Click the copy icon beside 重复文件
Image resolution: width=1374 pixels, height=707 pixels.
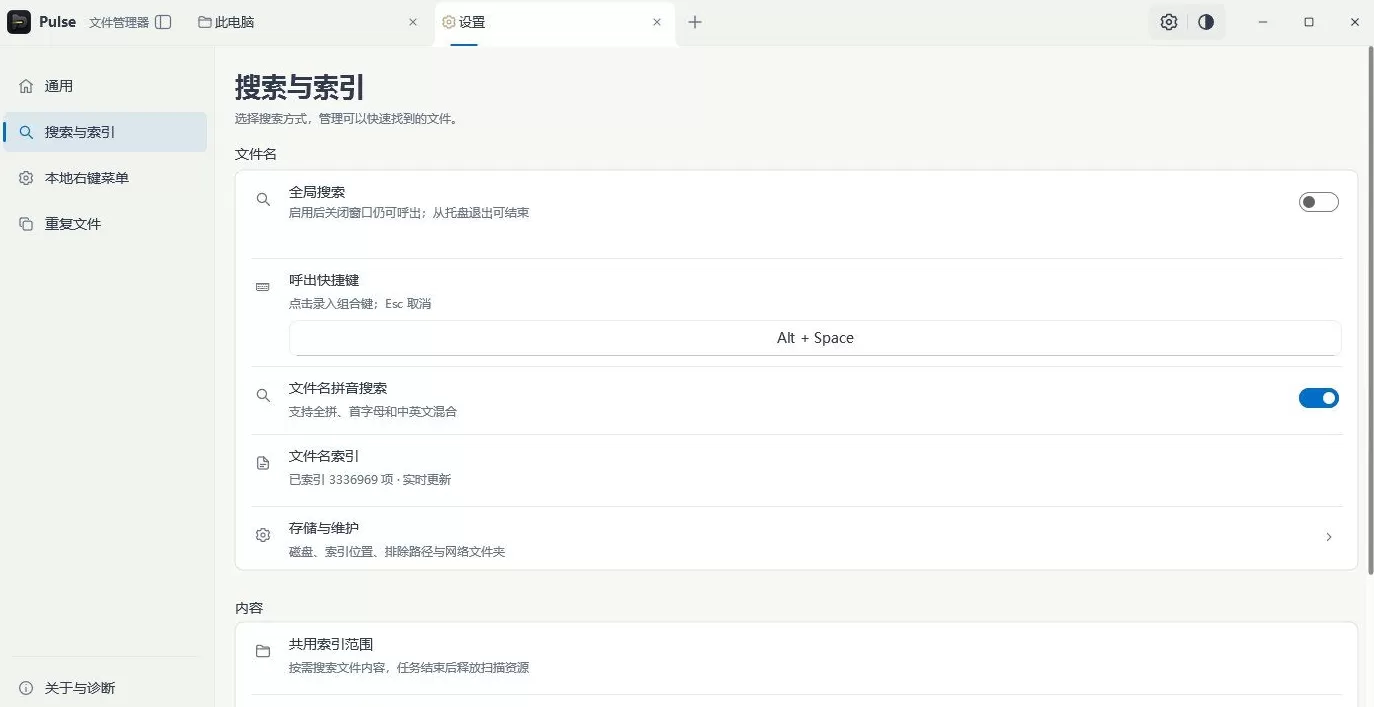click(26, 224)
